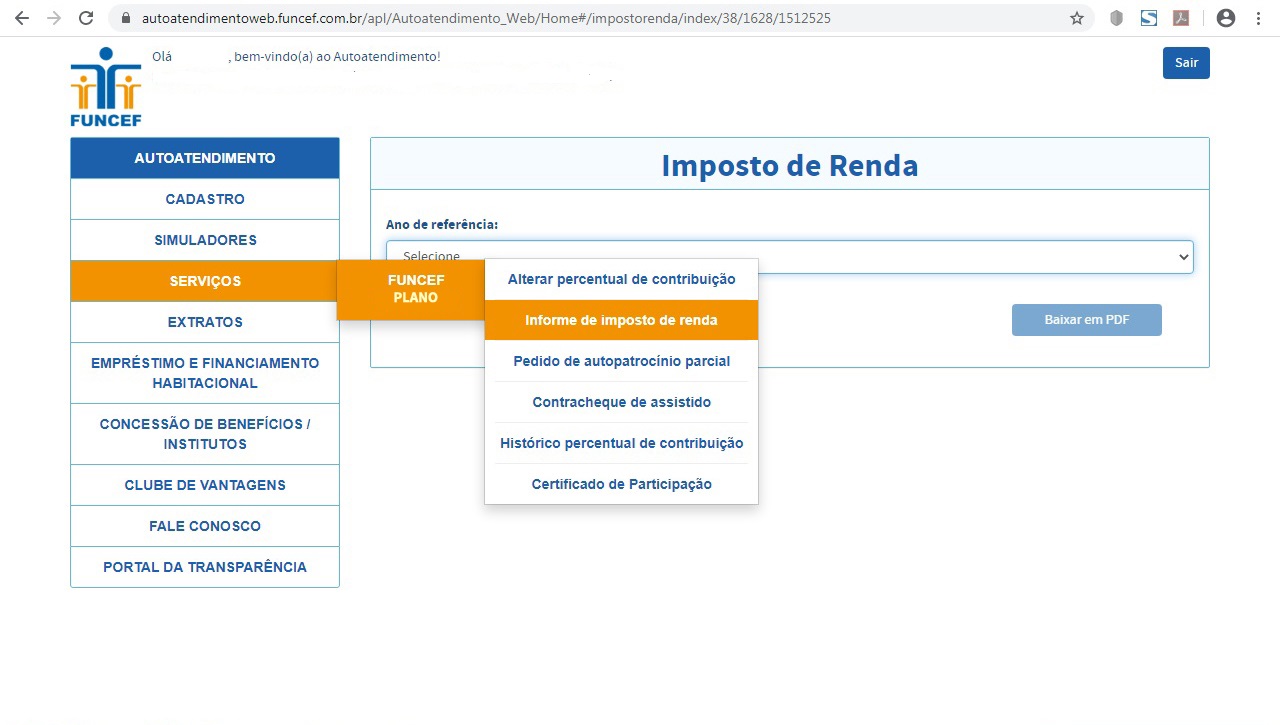Screen dimensions: 1280x725
Task: Click the site security padlock icon
Action: (x=126, y=17)
